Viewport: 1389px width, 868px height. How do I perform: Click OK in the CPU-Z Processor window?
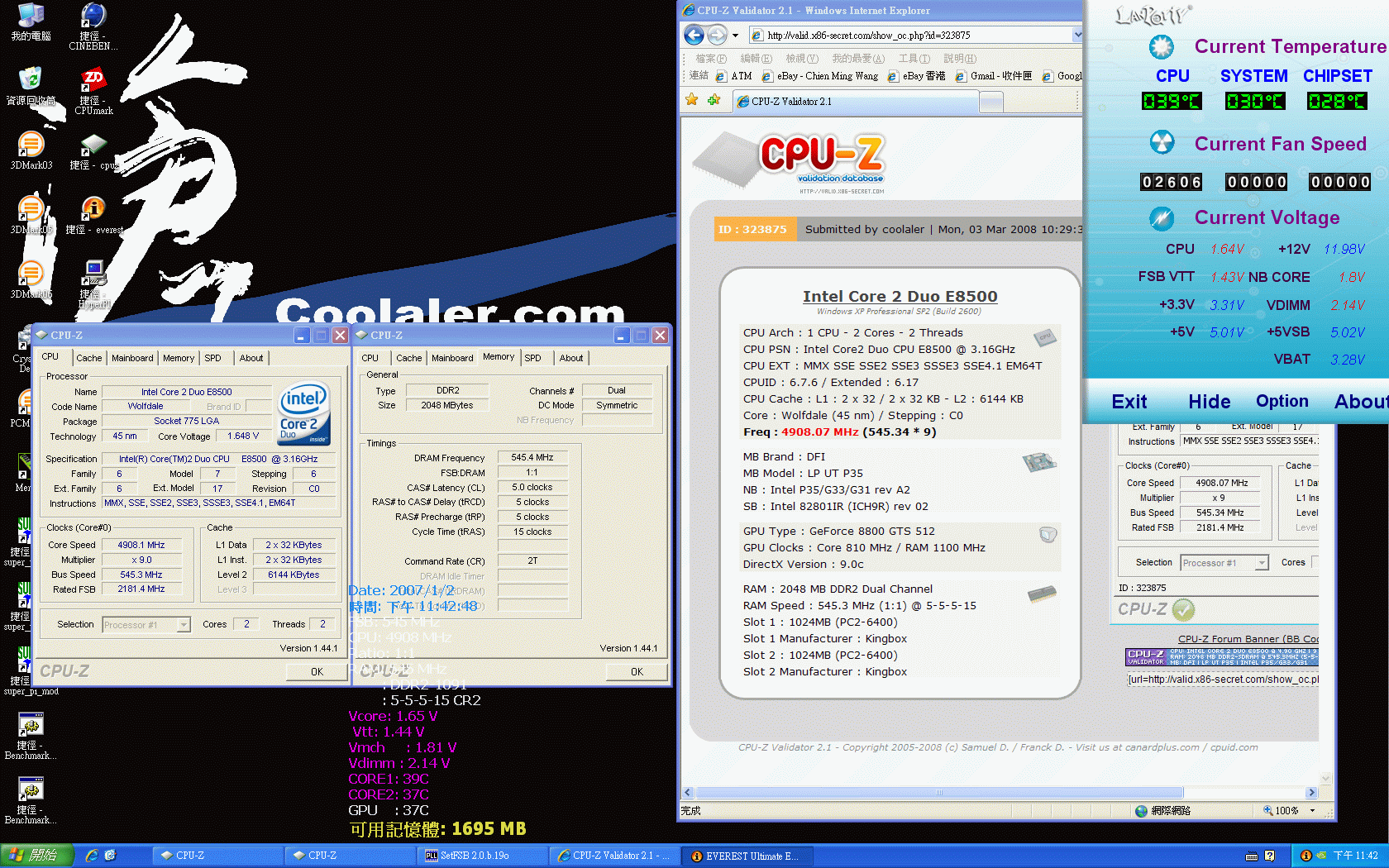[317, 672]
